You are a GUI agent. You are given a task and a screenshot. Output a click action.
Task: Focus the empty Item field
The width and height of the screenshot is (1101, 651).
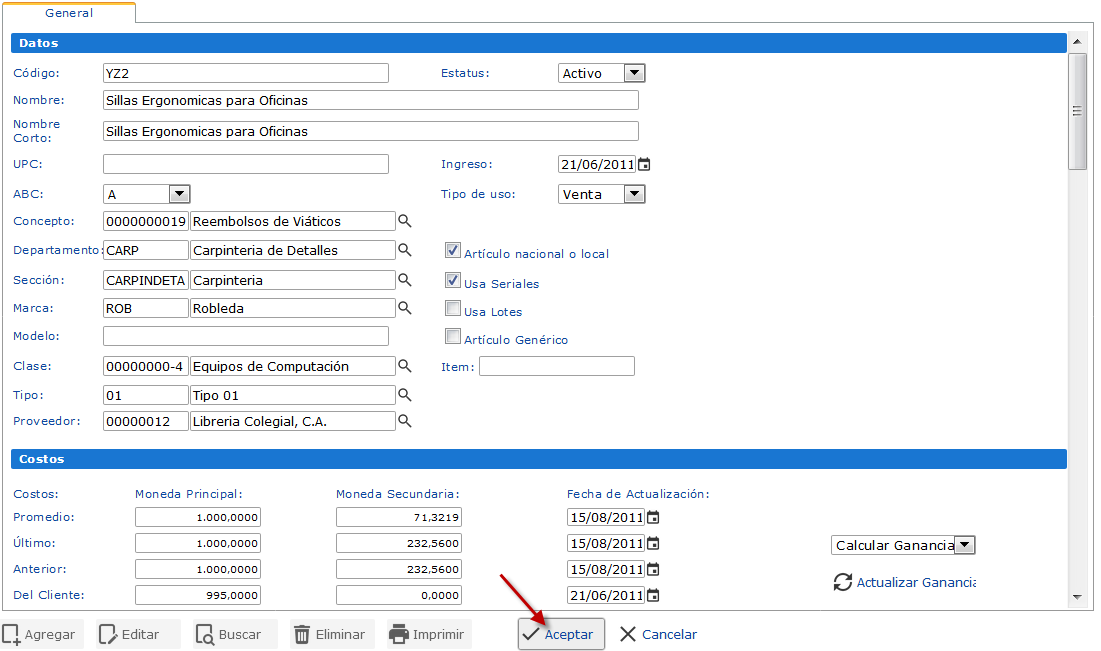[x=557, y=366]
